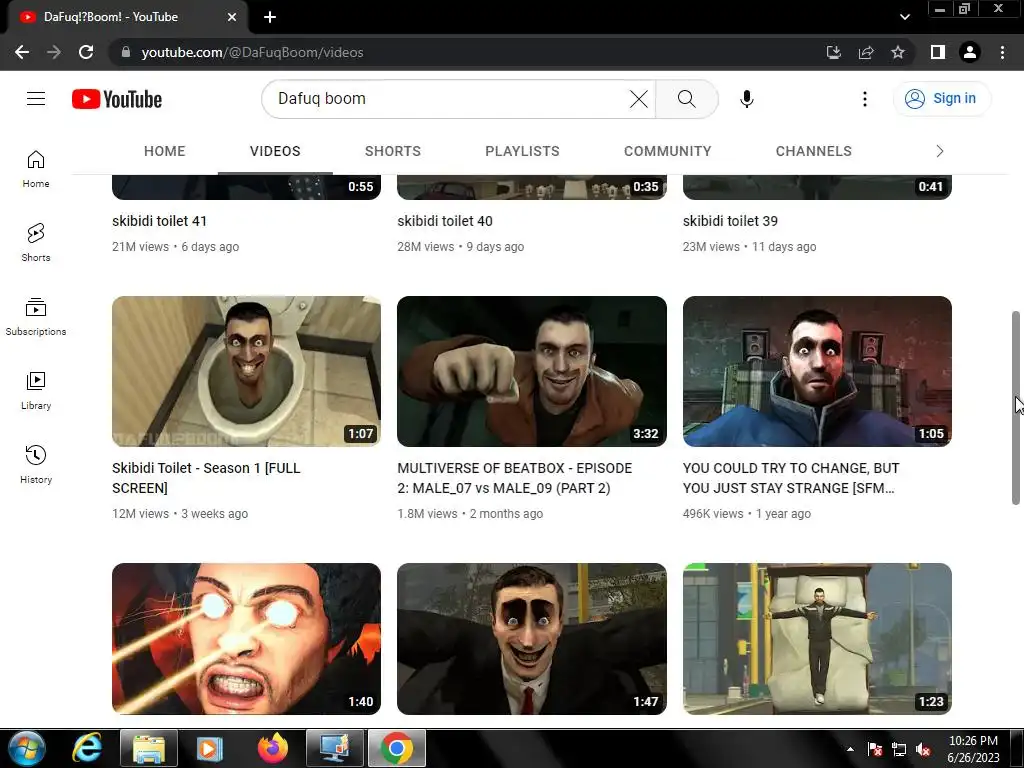Open video skibidi toilet 40
The width and height of the screenshot is (1024, 768).
(x=445, y=221)
